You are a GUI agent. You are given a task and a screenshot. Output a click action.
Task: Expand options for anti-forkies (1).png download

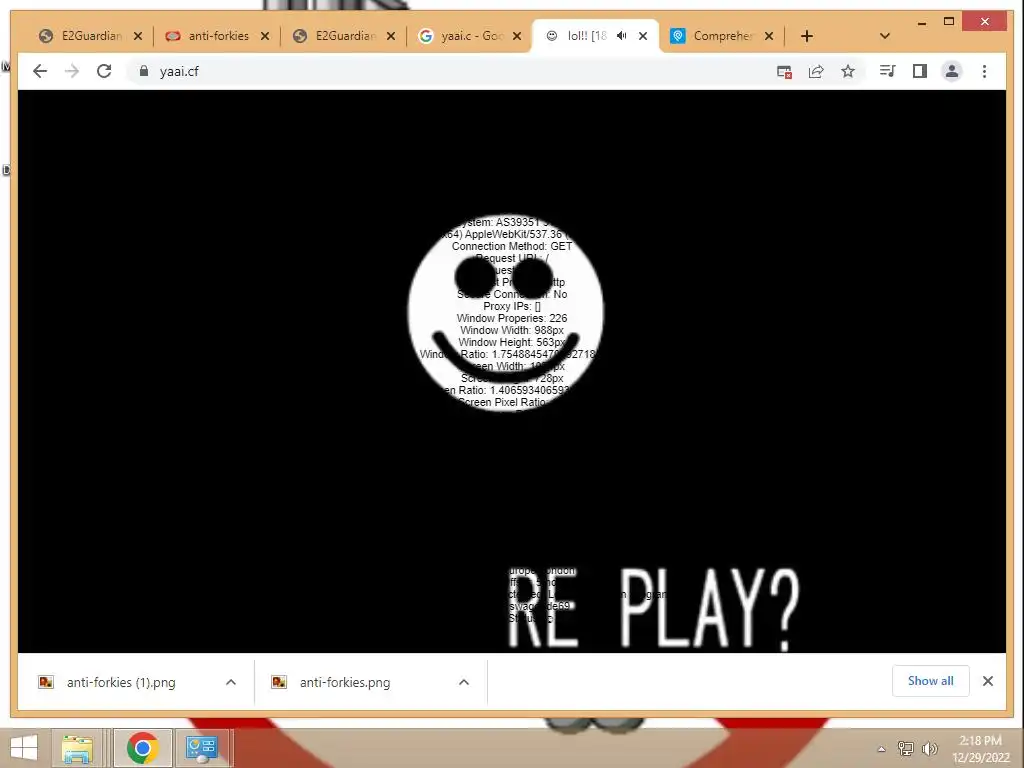[231, 682]
